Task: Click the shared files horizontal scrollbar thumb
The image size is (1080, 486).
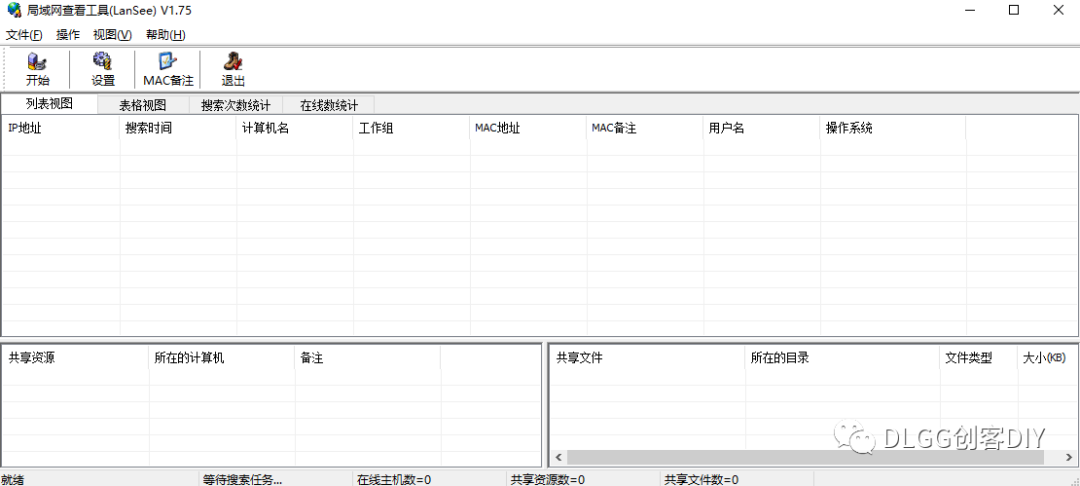Action: (806, 458)
